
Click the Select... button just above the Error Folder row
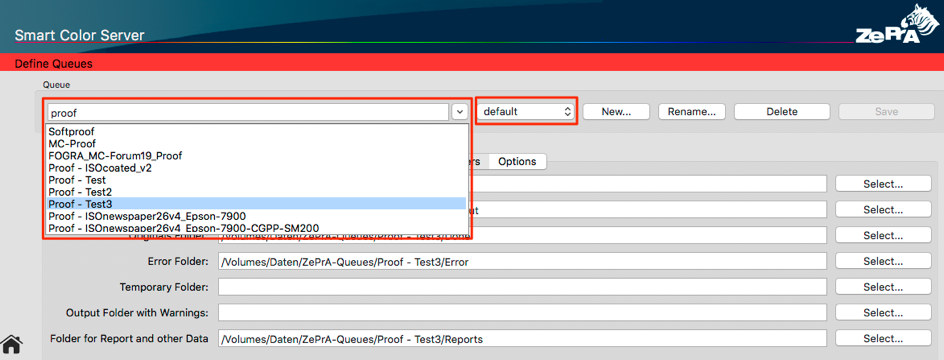click(883, 235)
